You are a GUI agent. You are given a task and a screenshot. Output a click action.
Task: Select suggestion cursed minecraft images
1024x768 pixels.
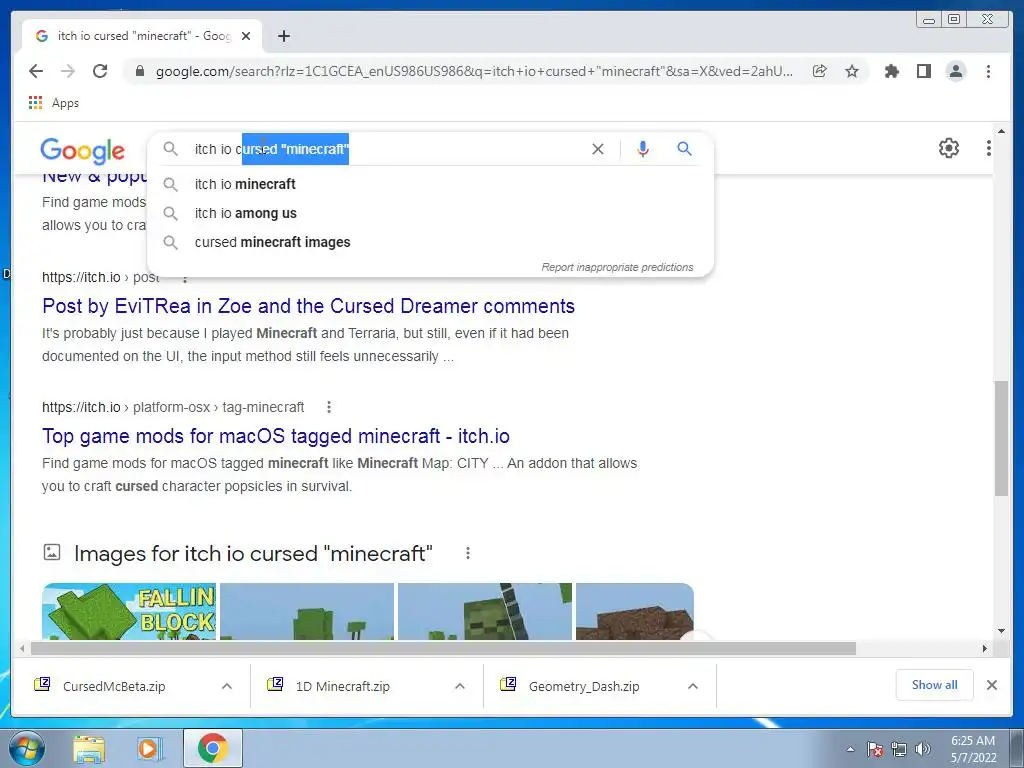pyautogui.click(x=430, y=242)
